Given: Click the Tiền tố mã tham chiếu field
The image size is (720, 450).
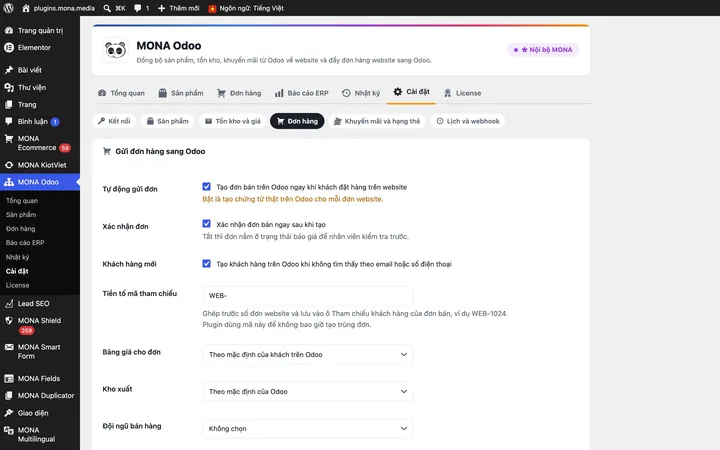Looking at the screenshot, I should 308,296.
